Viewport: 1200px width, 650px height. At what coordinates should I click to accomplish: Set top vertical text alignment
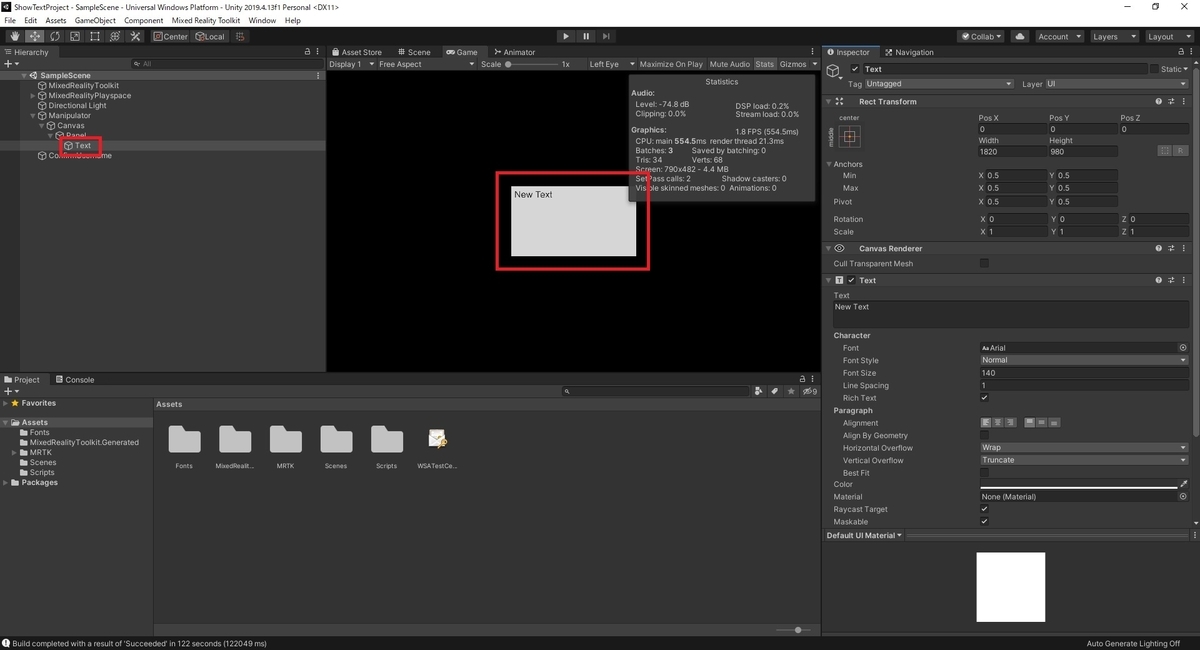1030,423
